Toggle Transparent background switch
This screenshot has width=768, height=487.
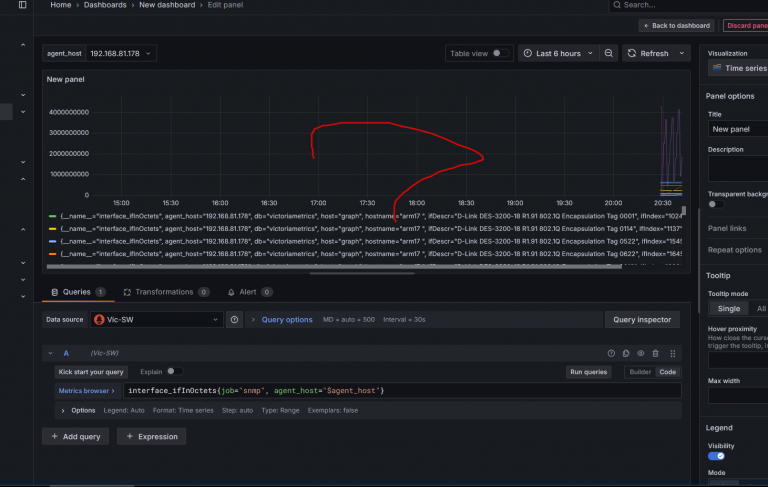click(716, 204)
